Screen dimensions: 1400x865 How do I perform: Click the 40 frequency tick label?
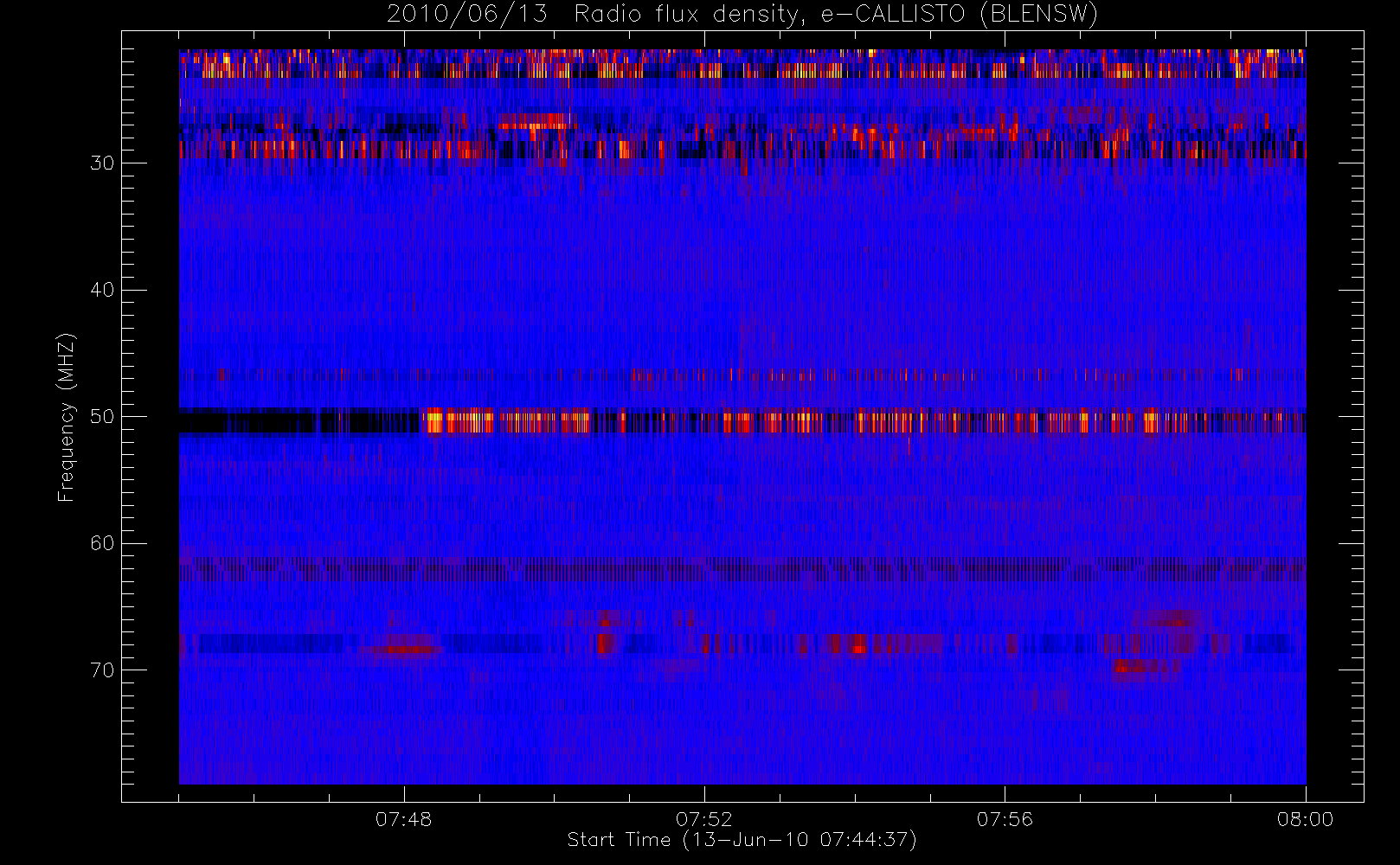pos(102,290)
